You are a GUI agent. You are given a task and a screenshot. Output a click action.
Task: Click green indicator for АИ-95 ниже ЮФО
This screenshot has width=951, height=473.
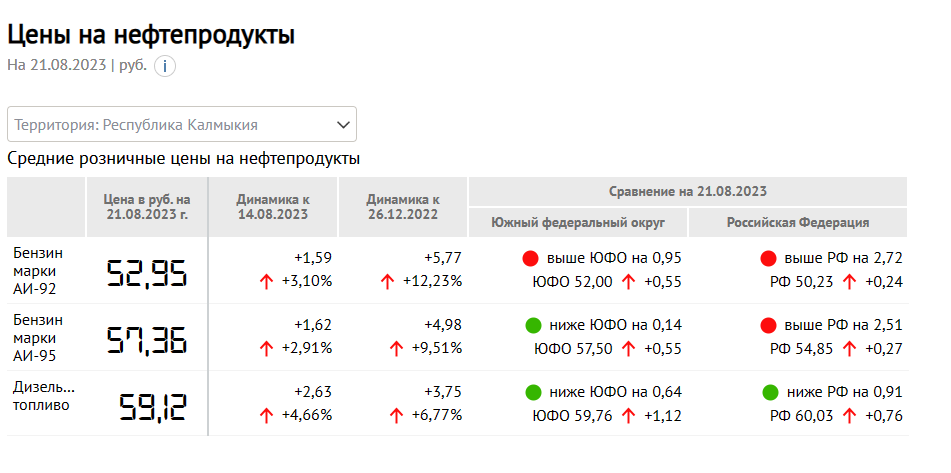click(x=533, y=326)
